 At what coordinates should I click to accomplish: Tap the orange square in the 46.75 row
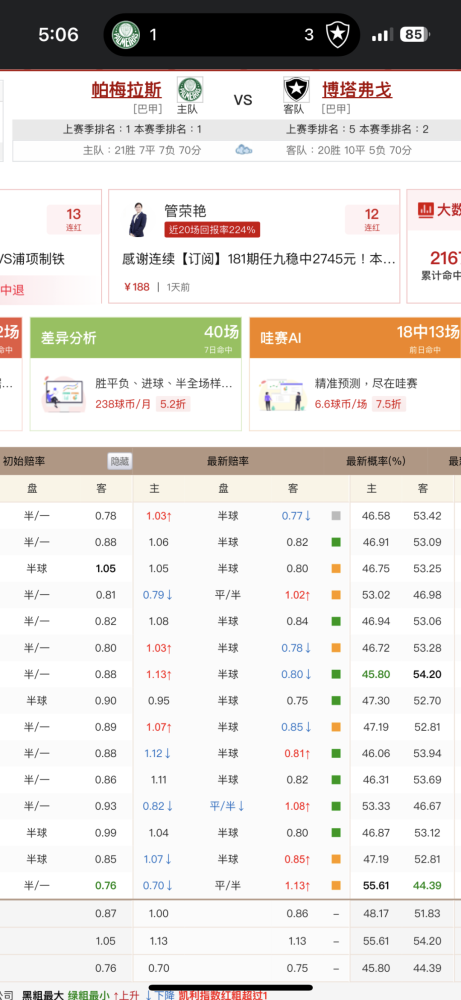point(336,569)
